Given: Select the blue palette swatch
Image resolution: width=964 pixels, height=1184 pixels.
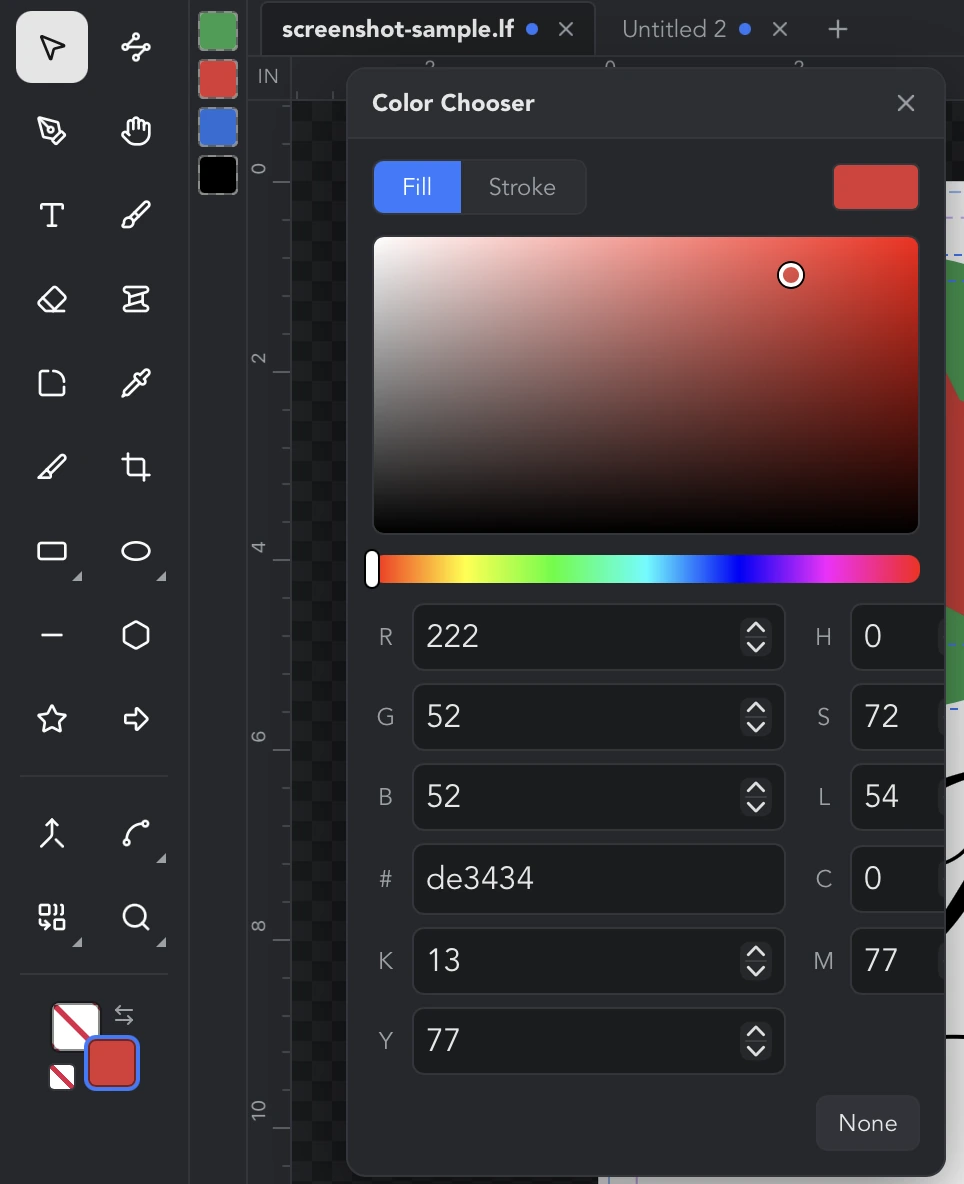Looking at the screenshot, I should click(x=218, y=127).
